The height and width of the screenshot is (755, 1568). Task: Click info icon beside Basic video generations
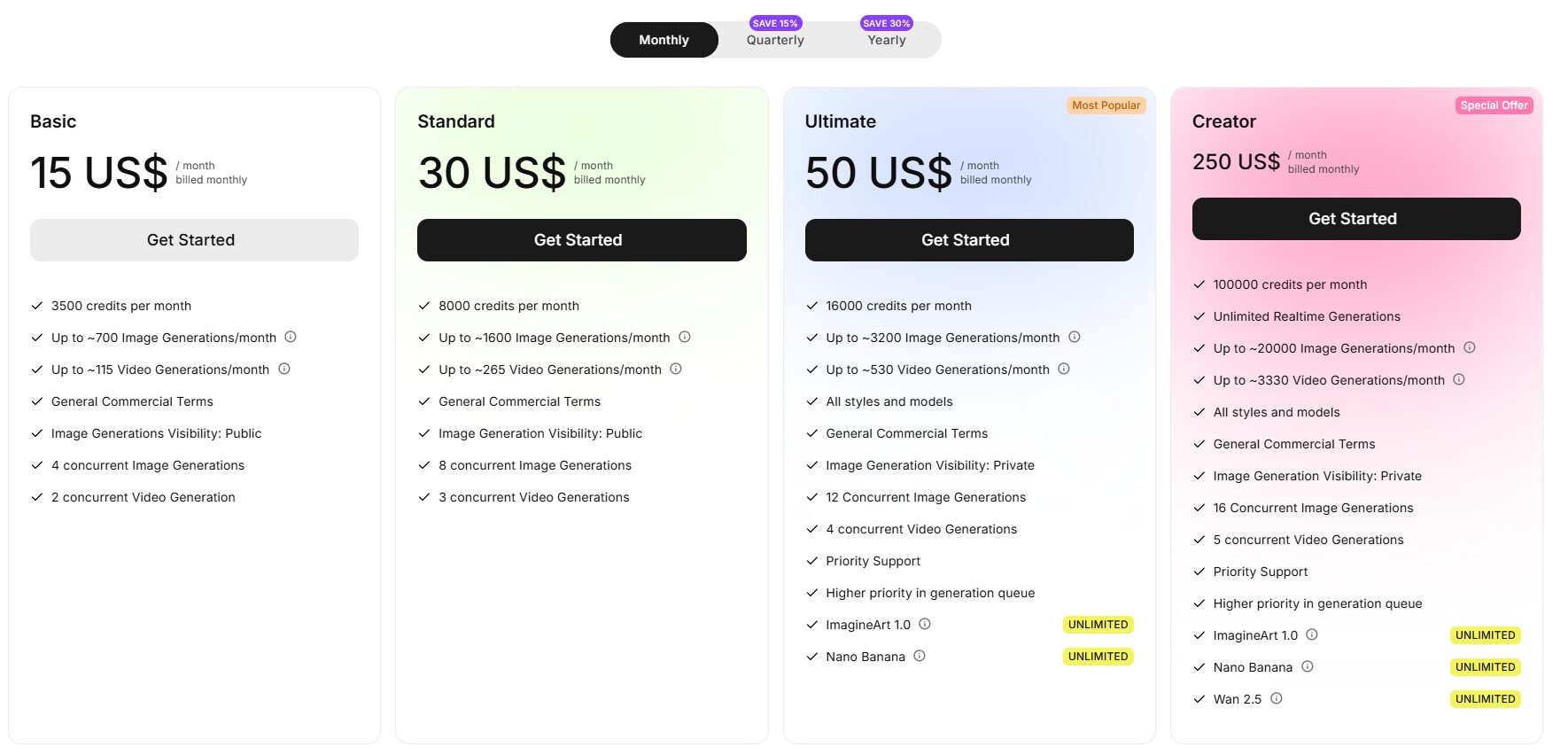point(284,369)
